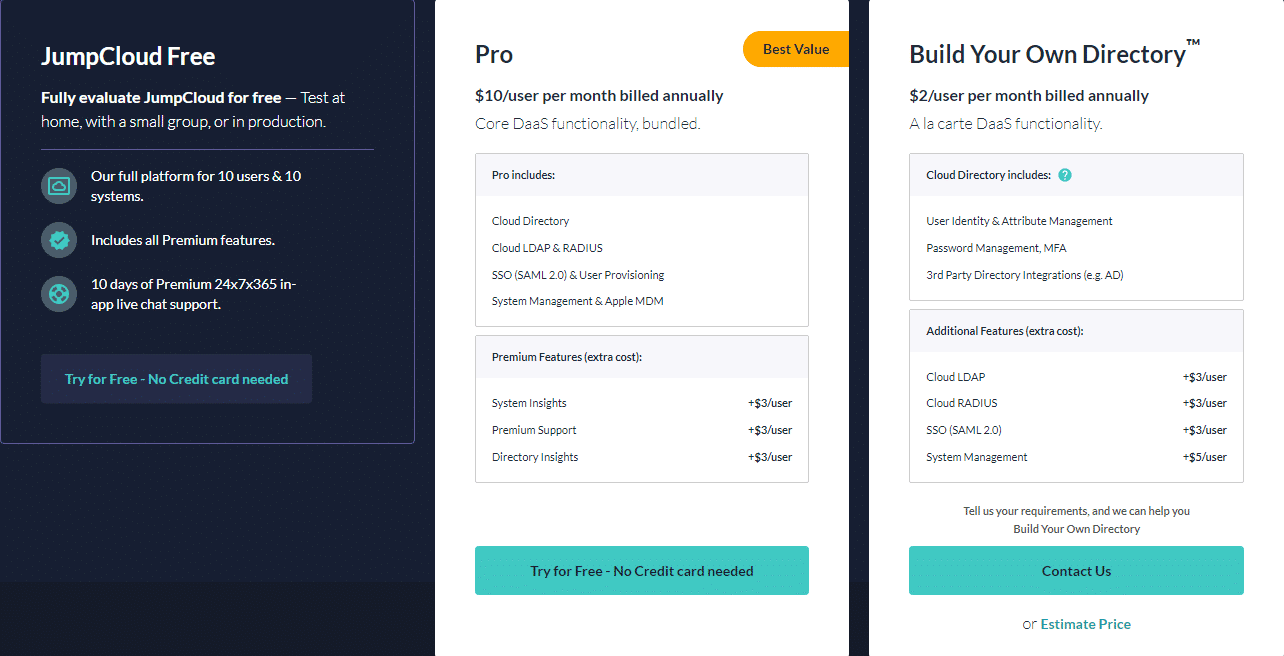Select the '+$5/user' price for System Management

point(1204,456)
